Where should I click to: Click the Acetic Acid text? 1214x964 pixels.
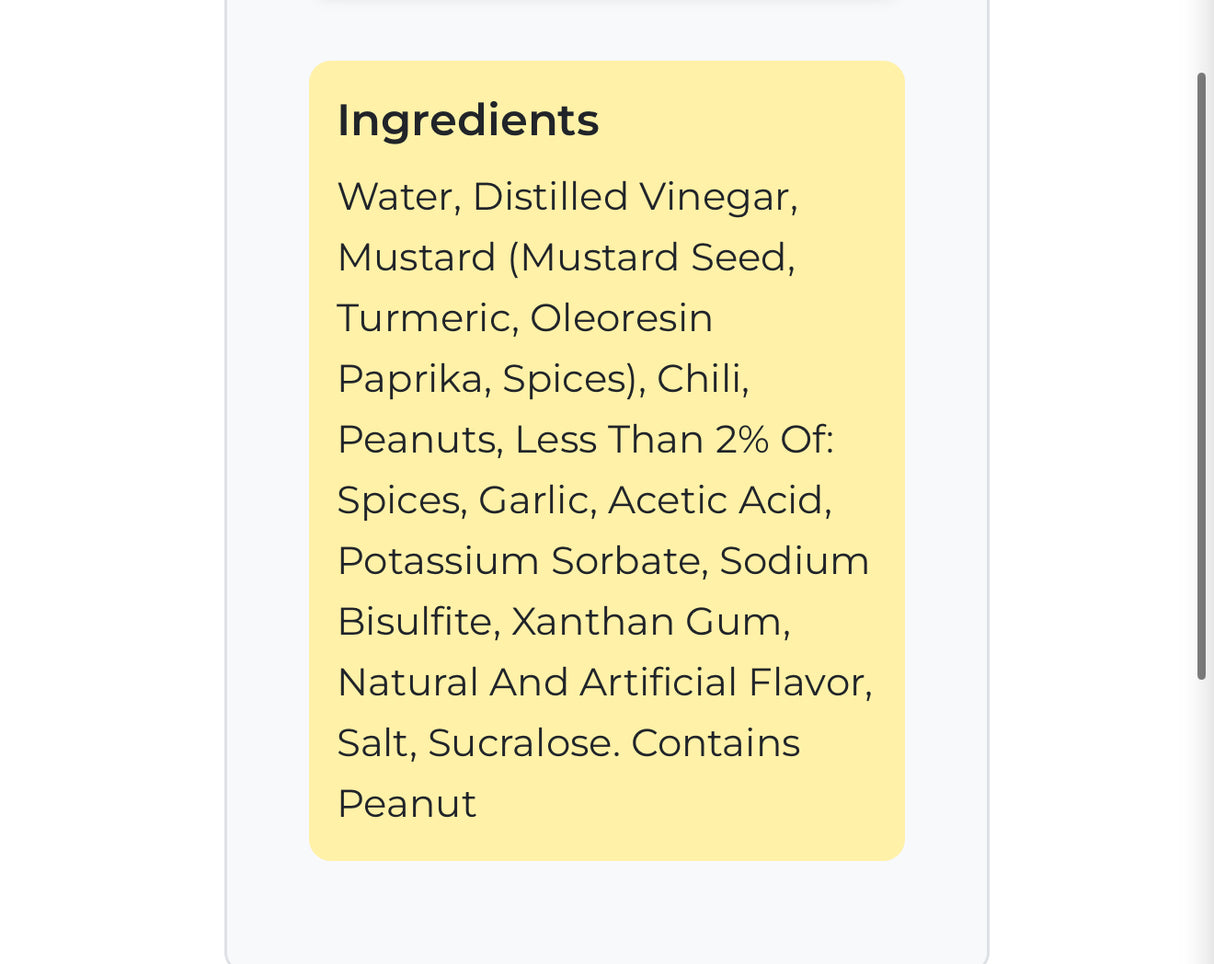point(718,500)
